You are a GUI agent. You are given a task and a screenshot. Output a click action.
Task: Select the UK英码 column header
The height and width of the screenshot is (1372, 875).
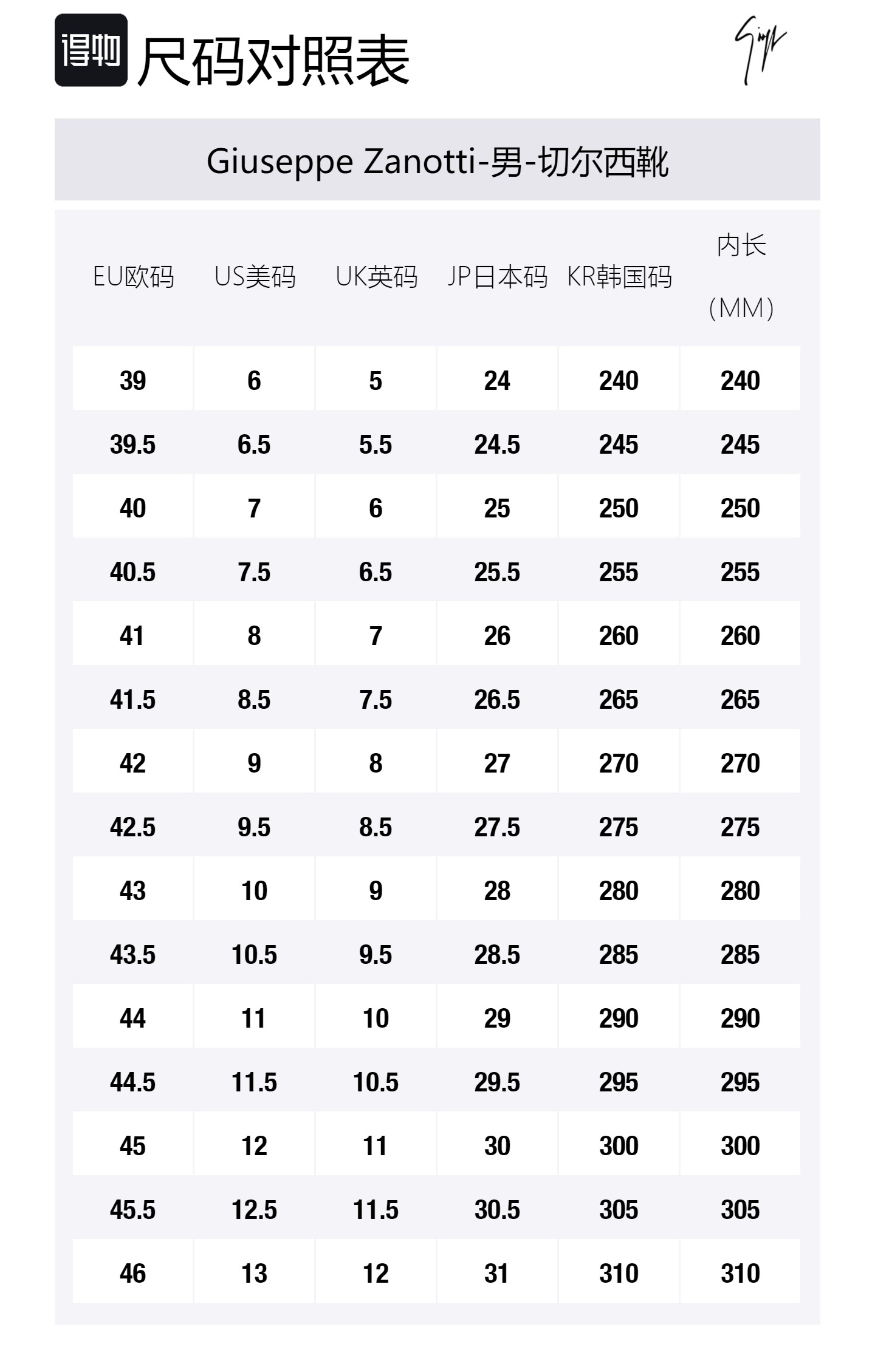(376, 277)
